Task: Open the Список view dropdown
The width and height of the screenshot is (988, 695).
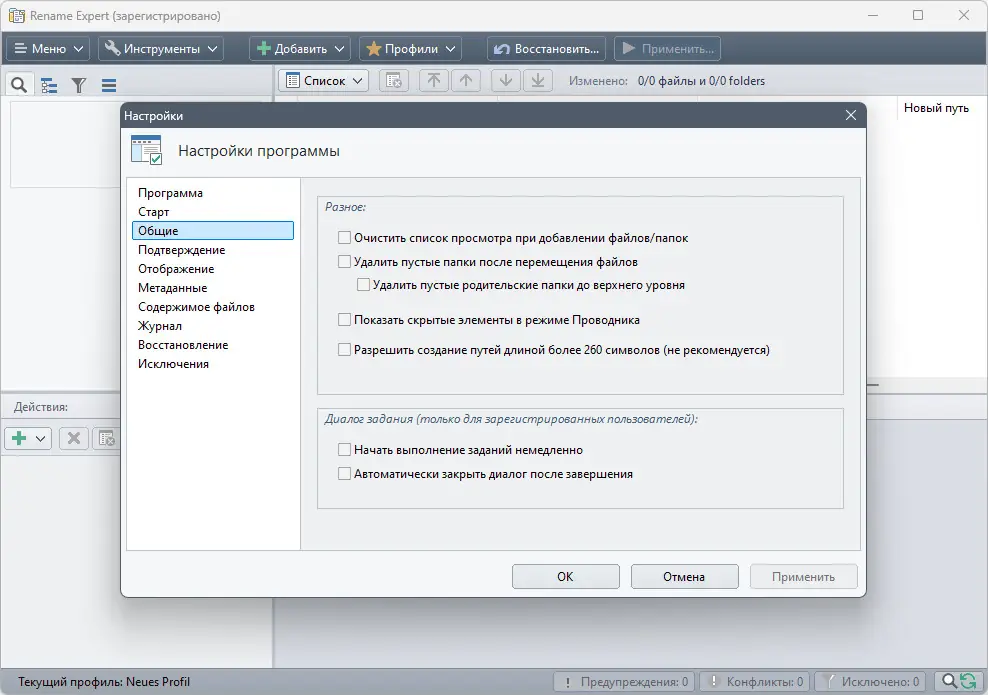Action: tap(322, 79)
